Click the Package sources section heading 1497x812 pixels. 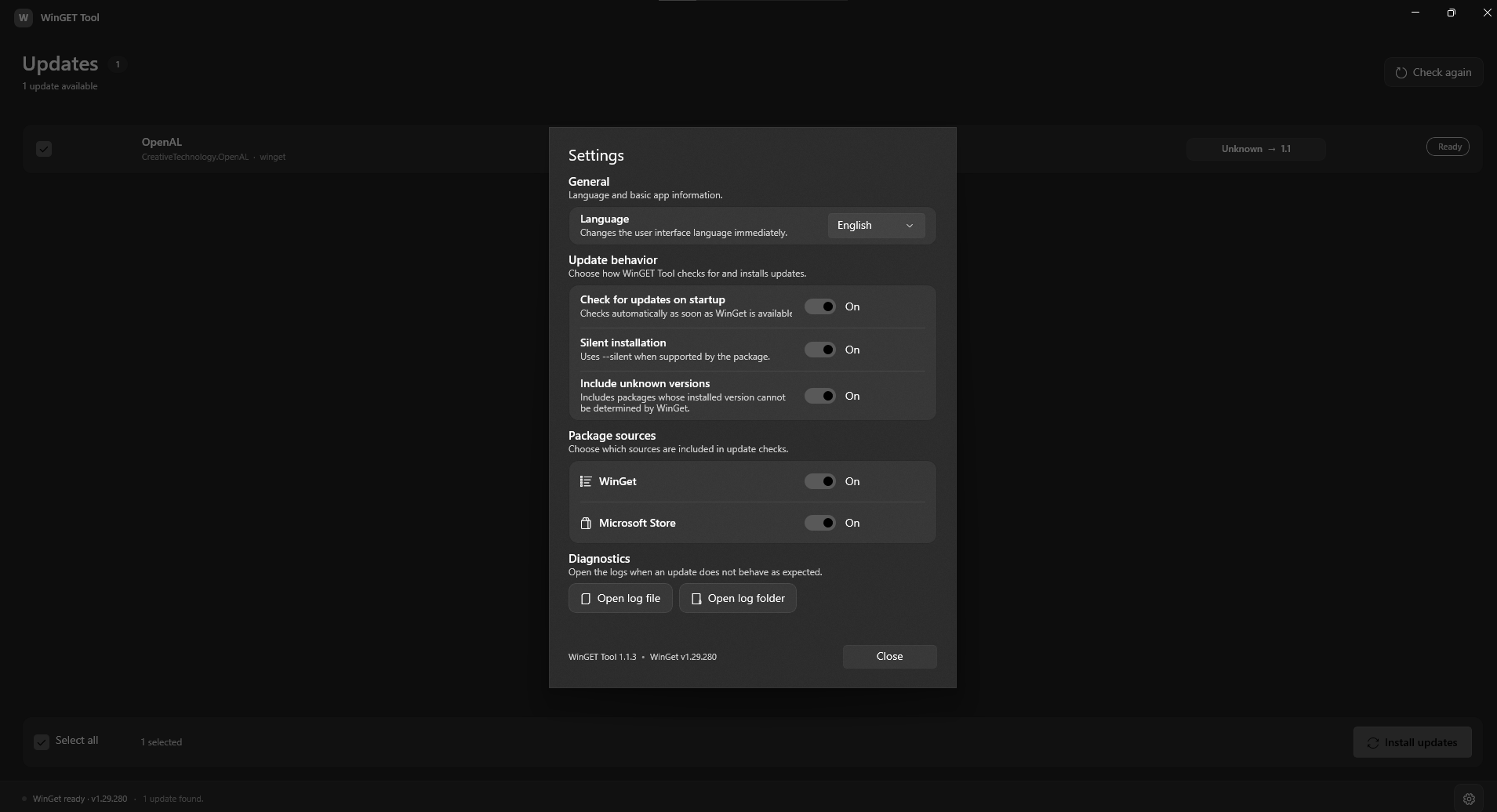coord(612,435)
